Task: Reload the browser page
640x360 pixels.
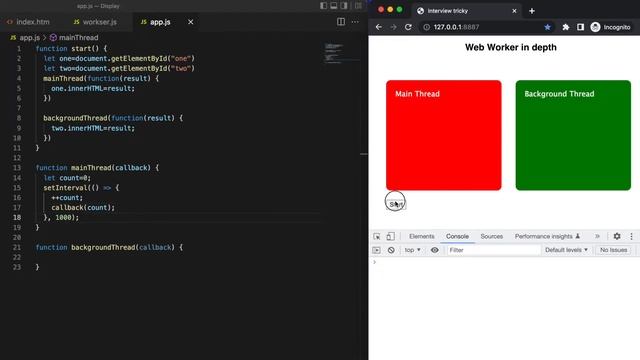Action: (x=408, y=27)
